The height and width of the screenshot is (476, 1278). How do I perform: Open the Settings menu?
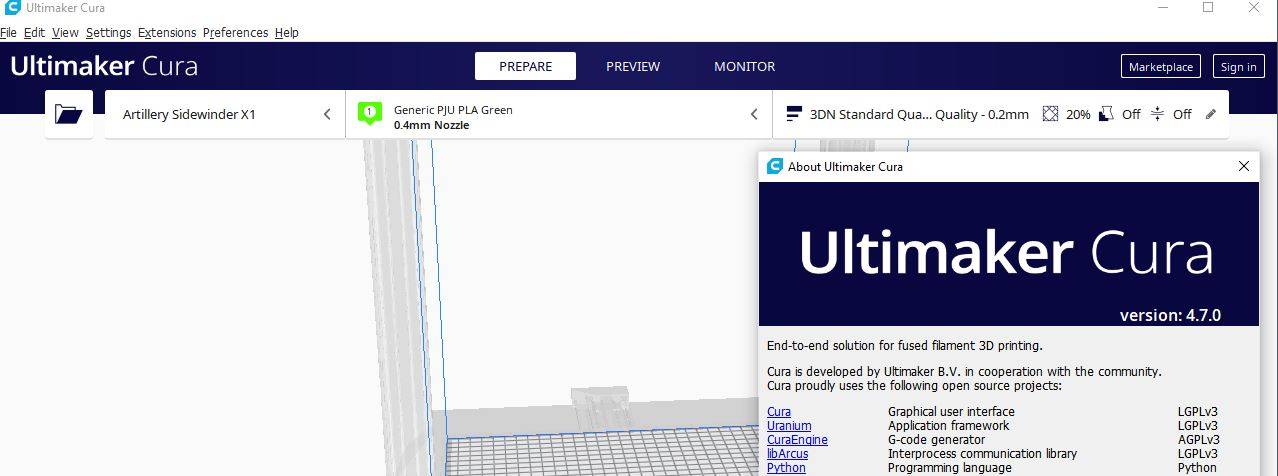coord(108,32)
